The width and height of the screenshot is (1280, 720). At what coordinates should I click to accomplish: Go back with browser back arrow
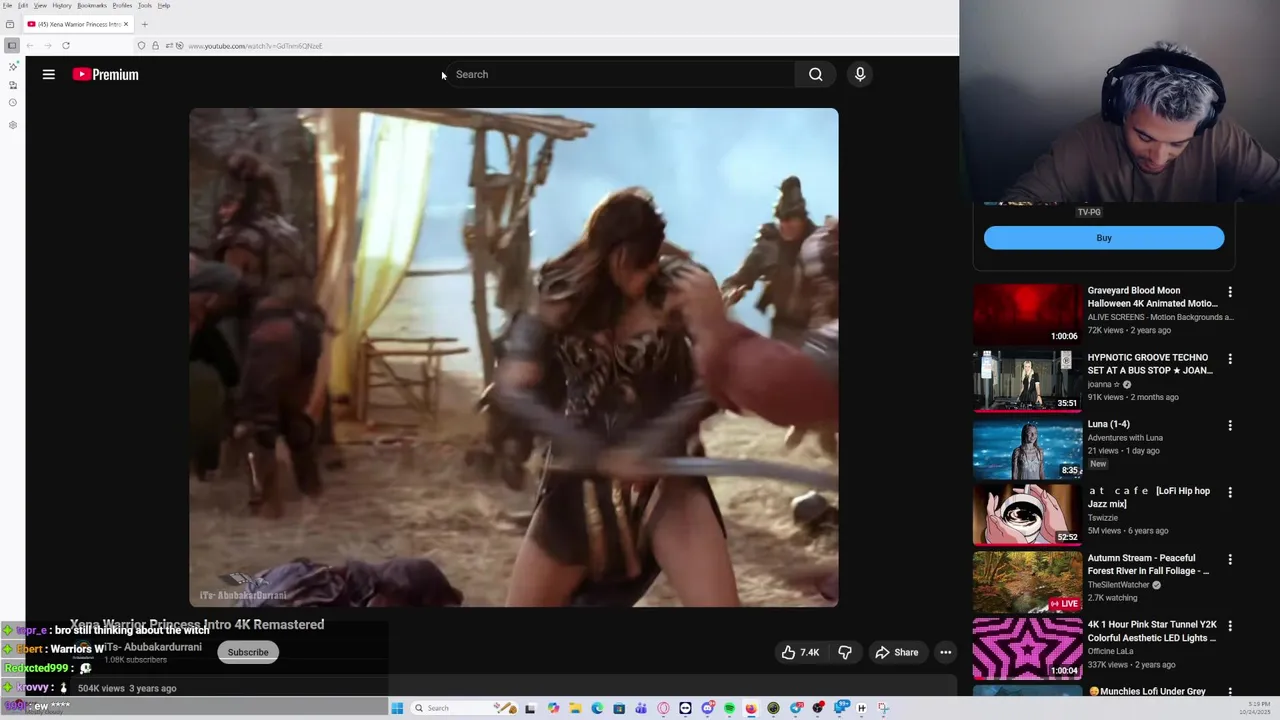coord(30,45)
